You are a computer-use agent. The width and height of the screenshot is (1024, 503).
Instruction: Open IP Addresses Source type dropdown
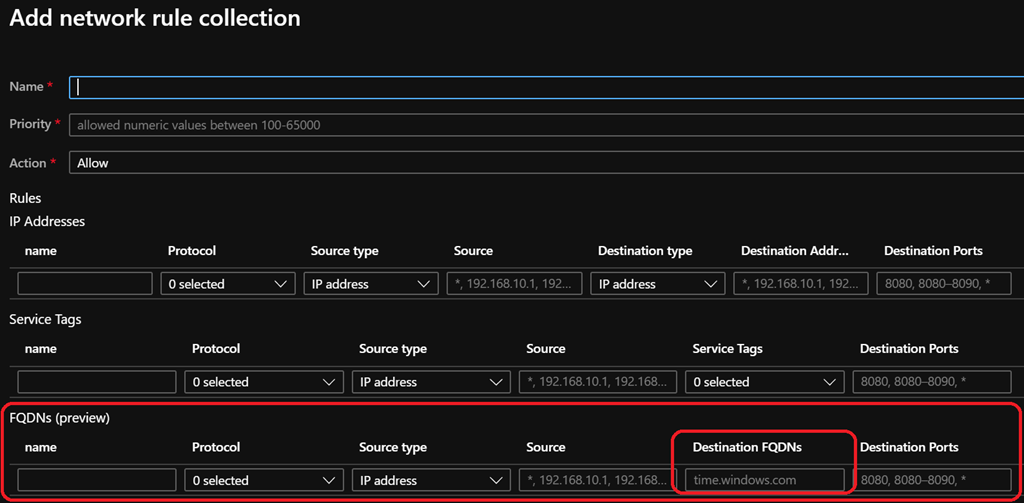[371, 284]
